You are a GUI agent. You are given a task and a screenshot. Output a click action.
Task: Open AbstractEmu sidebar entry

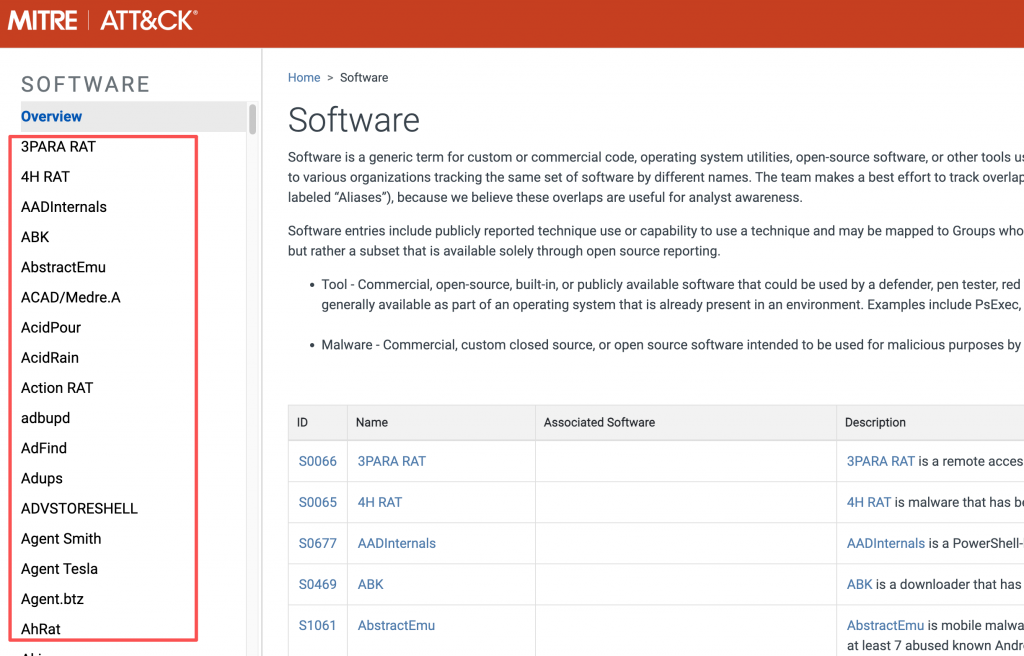pyautogui.click(x=63, y=267)
